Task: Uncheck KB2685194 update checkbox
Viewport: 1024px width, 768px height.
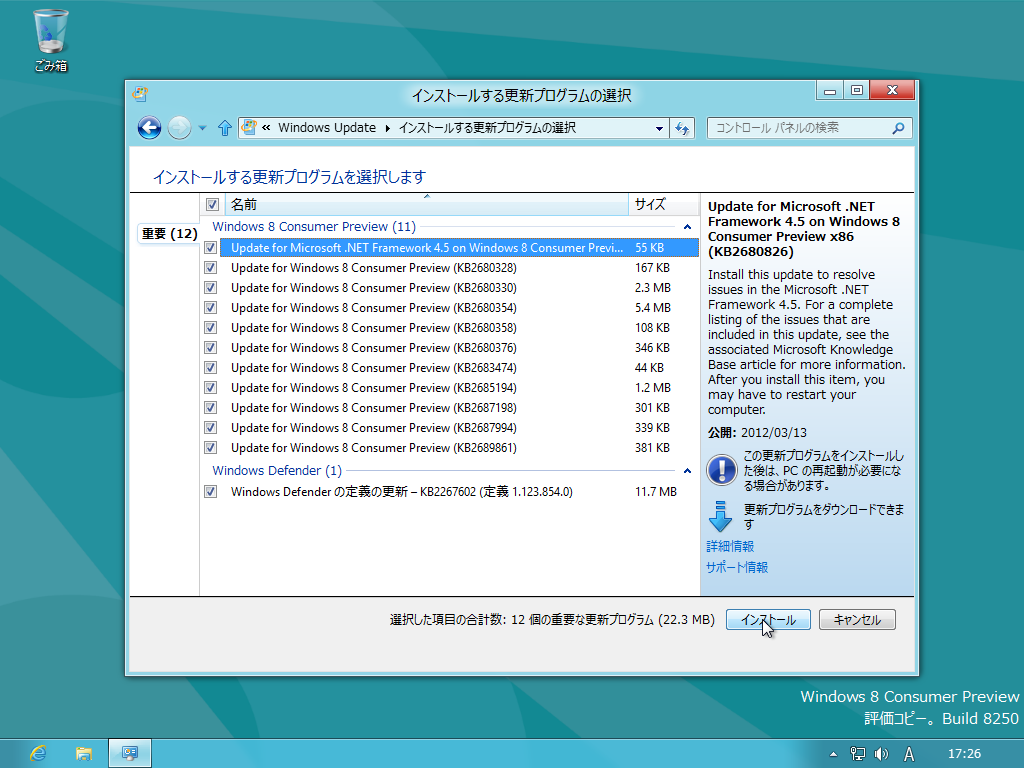Action: (210, 388)
